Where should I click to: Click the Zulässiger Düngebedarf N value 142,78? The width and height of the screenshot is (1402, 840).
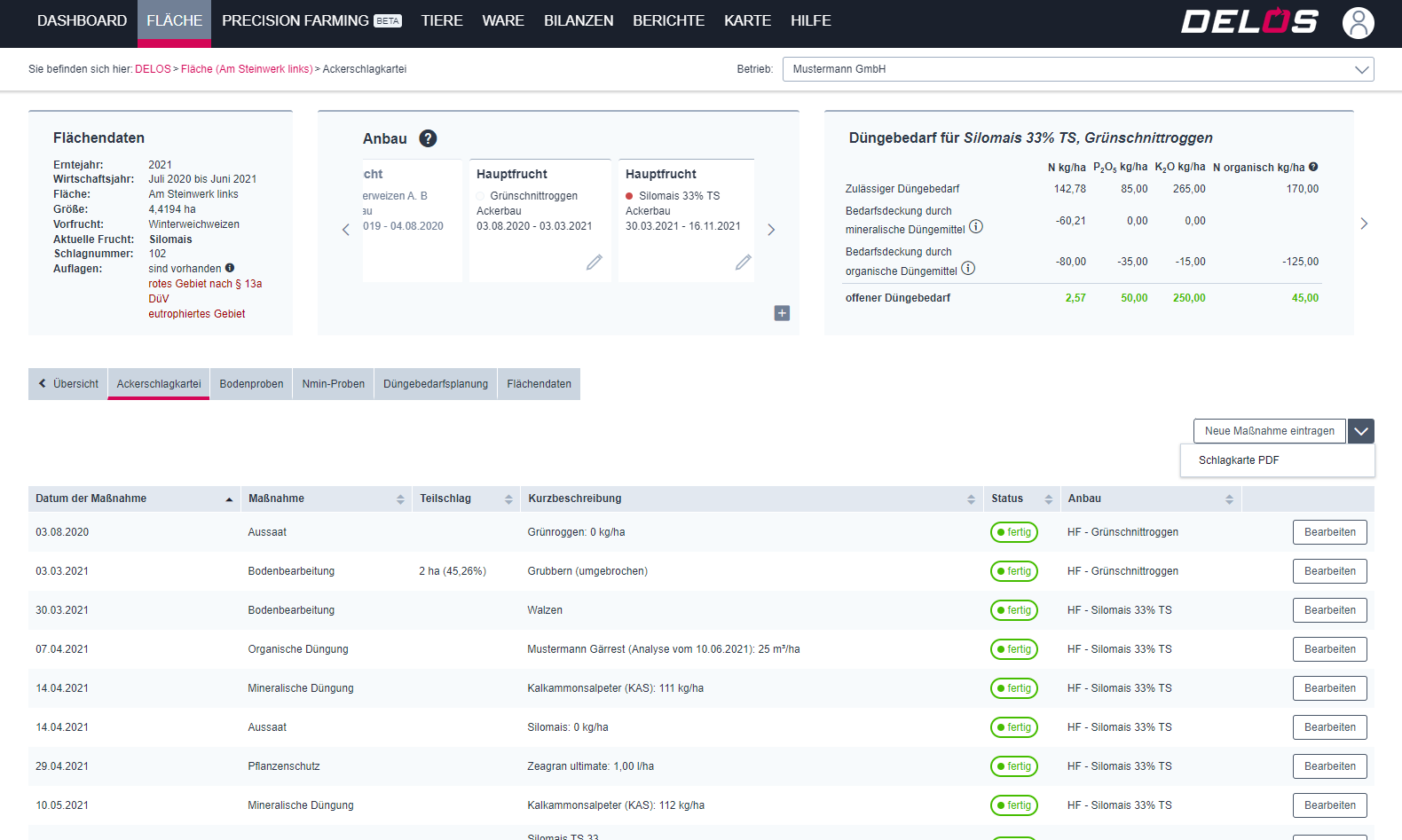pos(1070,189)
